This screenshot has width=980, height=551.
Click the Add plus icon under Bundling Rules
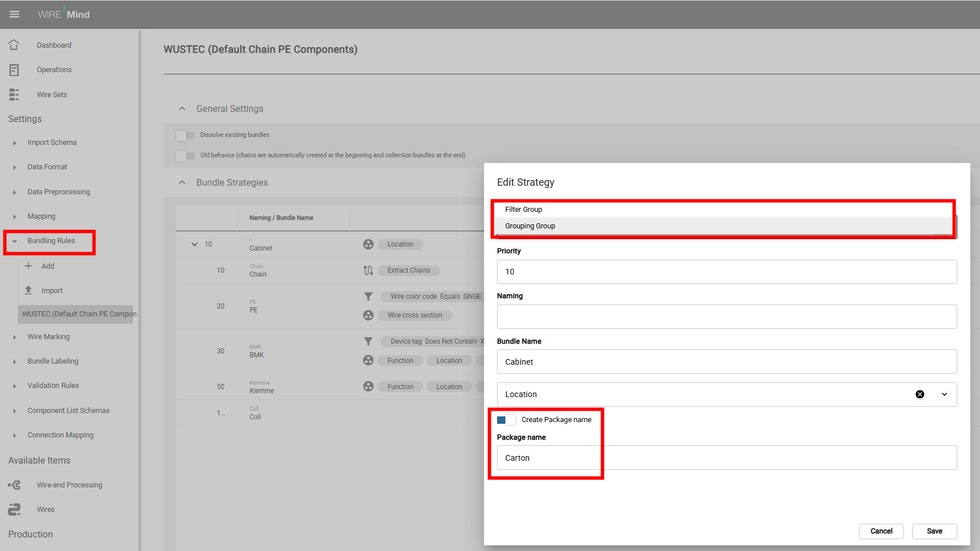(28, 266)
